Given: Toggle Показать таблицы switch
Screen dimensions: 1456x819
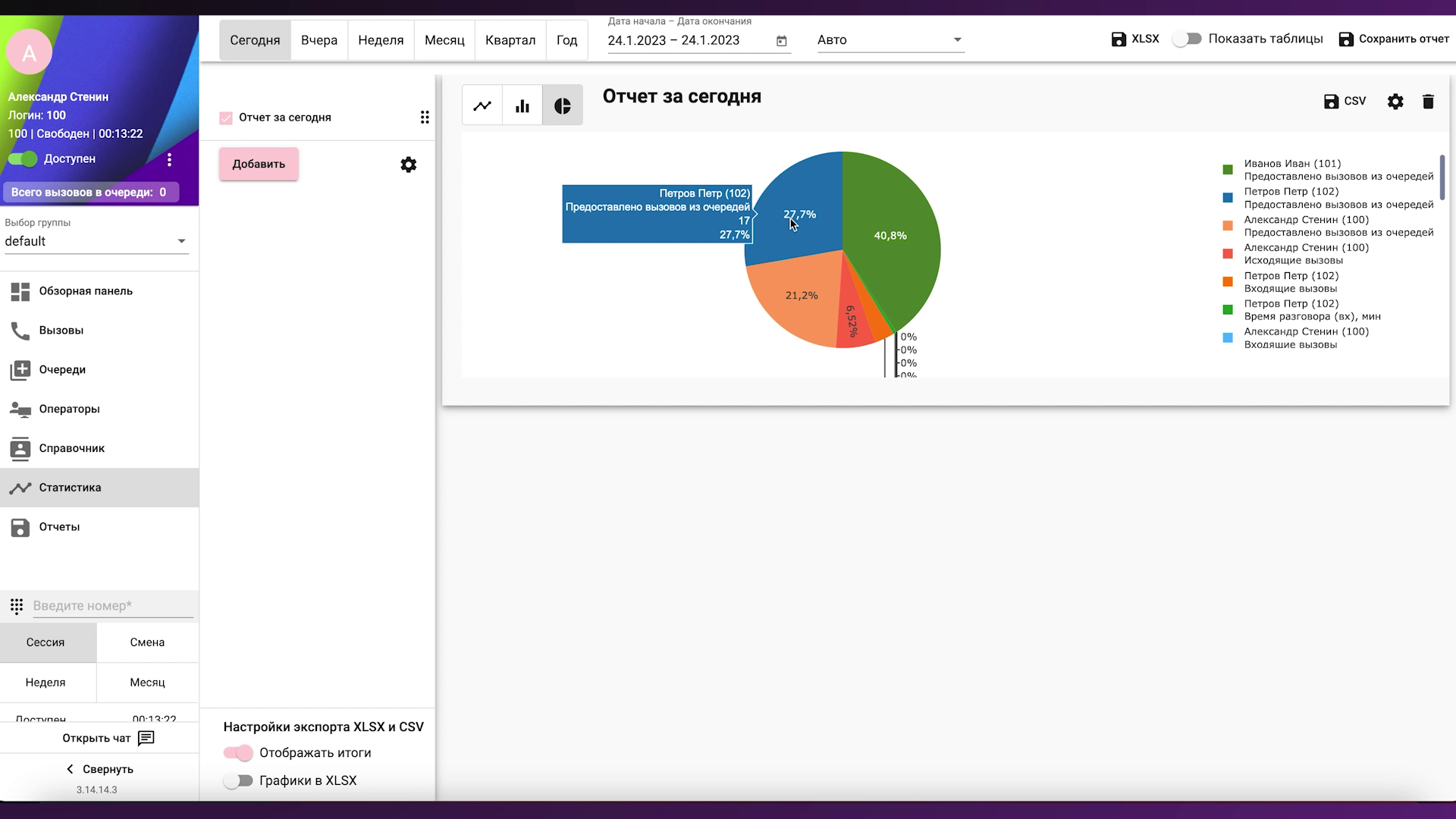Looking at the screenshot, I should 1187,39.
